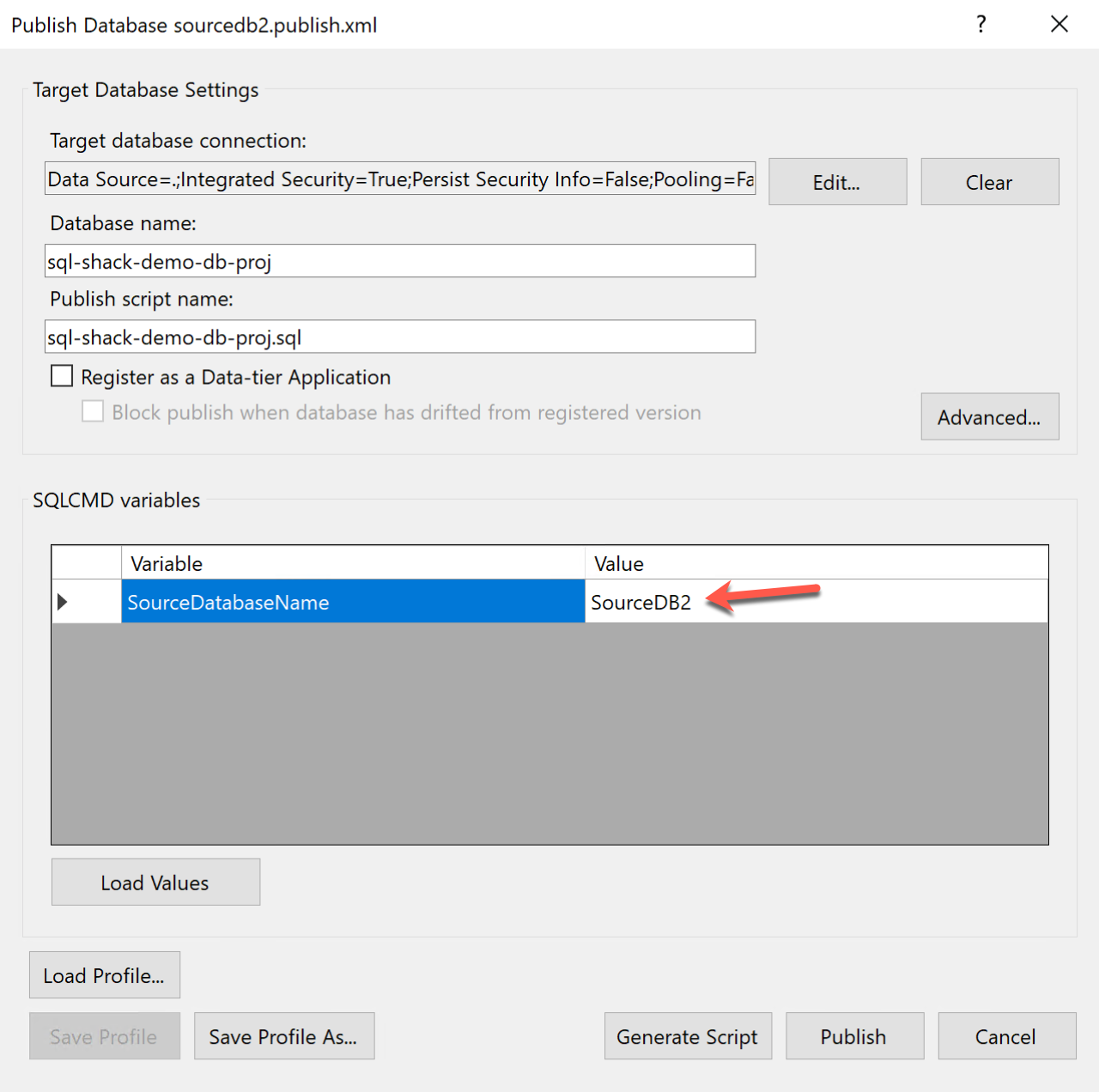Image resolution: width=1099 pixels, height=1092 pixels.
Task: Clear the target database connection
Action: click(989, 182)
